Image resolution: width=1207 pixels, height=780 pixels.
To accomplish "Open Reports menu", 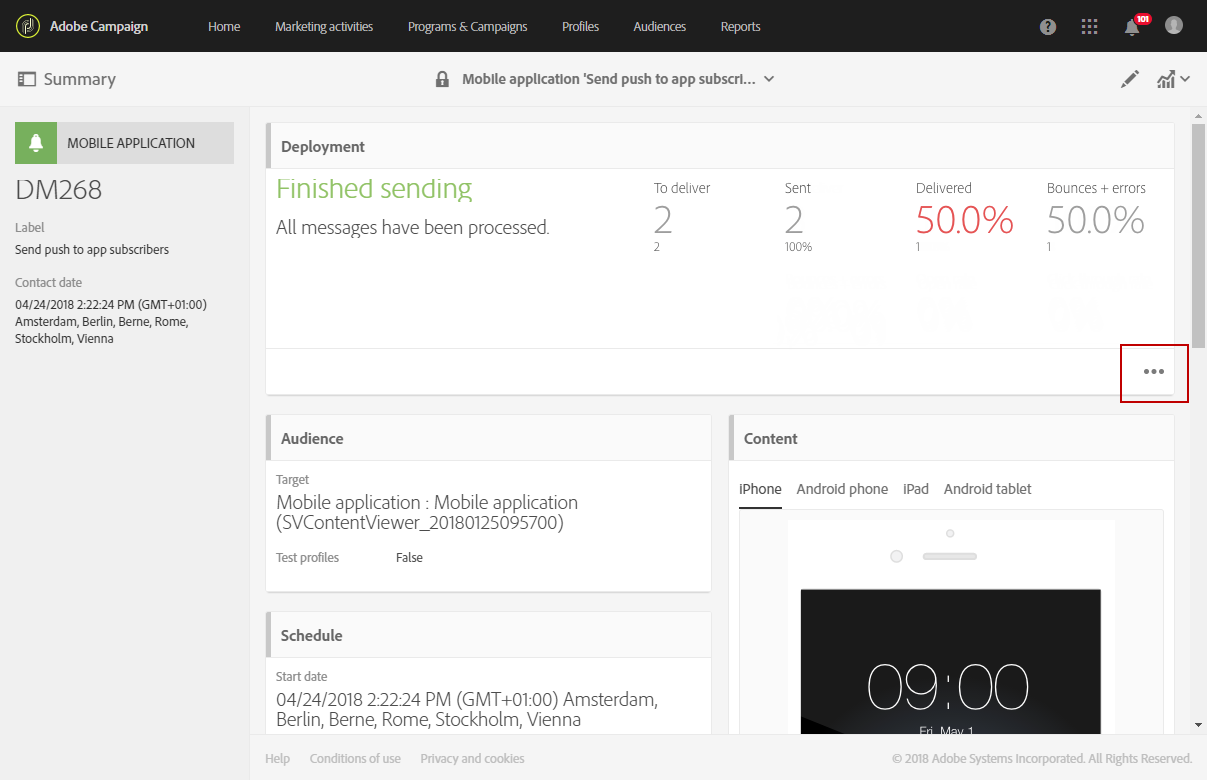I will [x=740, y=26].
